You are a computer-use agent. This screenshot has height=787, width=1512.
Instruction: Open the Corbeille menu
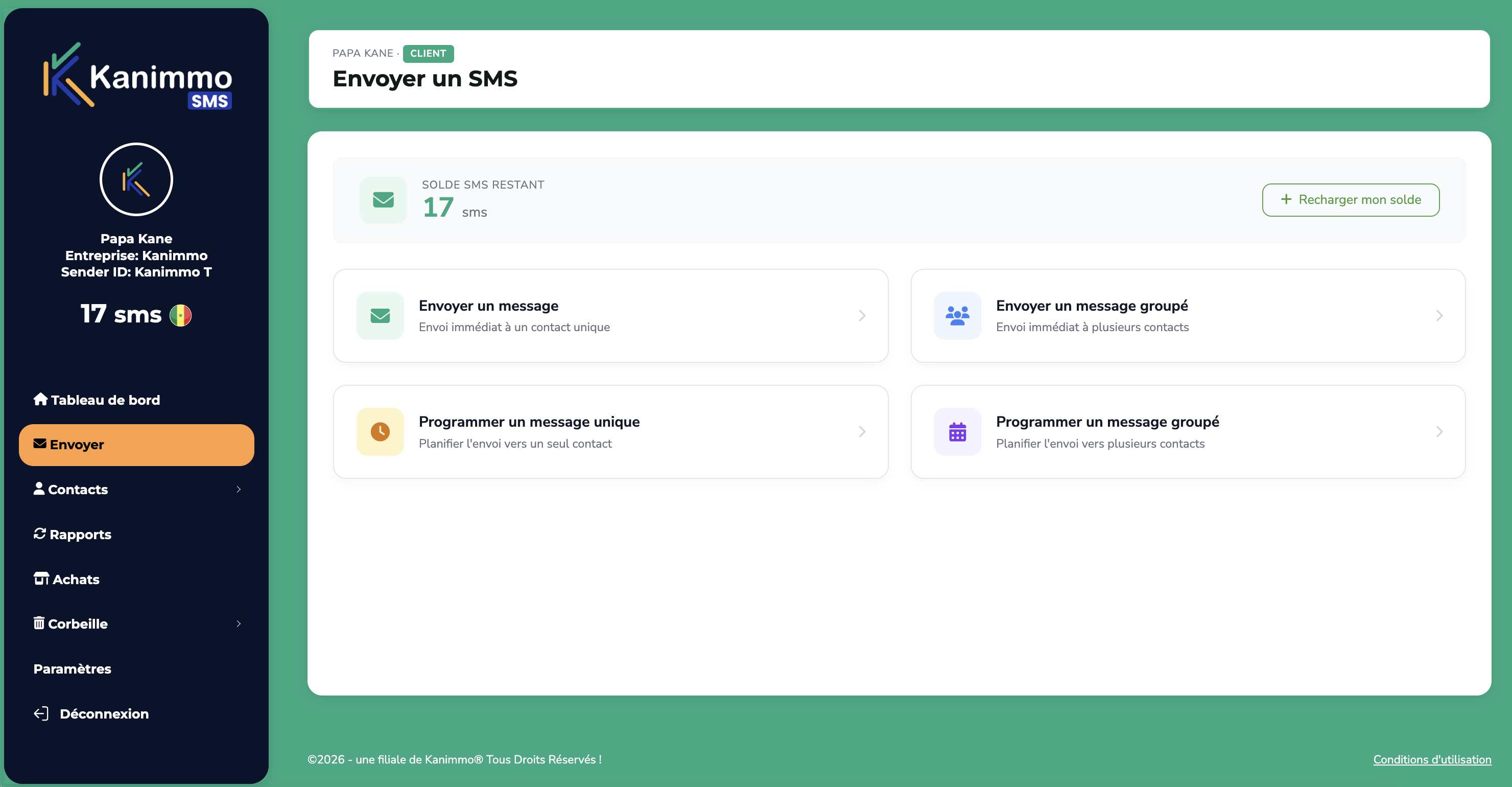click(x=136, y=624)
